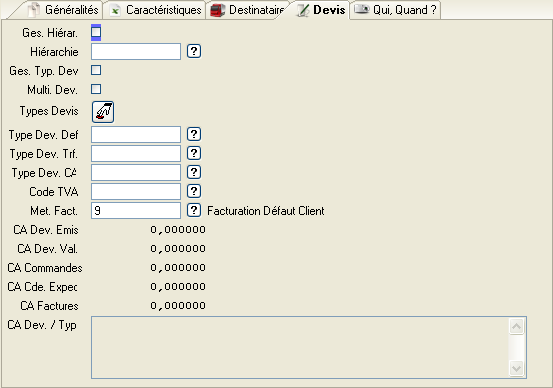
Task: Toggle the Ges. Hiérar. checkbox
Action: click(96, 32)
